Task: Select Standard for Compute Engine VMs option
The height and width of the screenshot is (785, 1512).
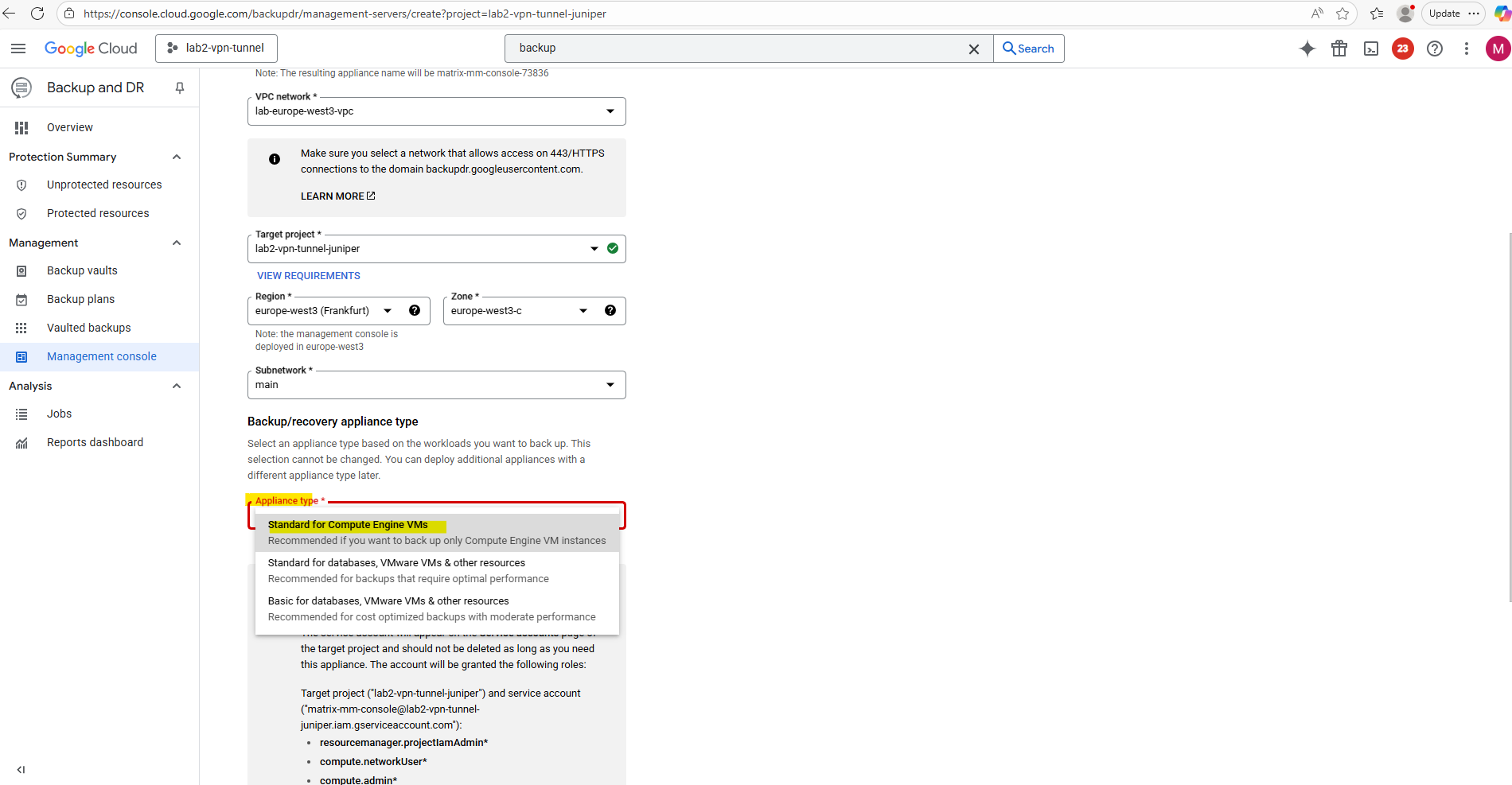Action: click(437, 533)
